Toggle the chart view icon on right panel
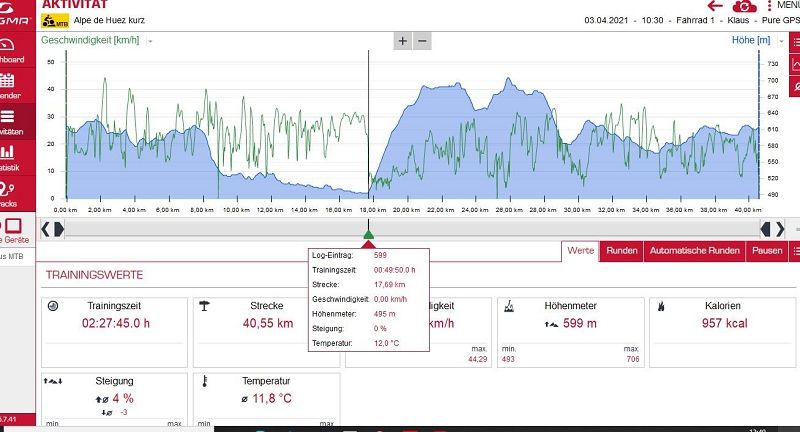Screen dimensions: 800x432 (x=794, y=66)
